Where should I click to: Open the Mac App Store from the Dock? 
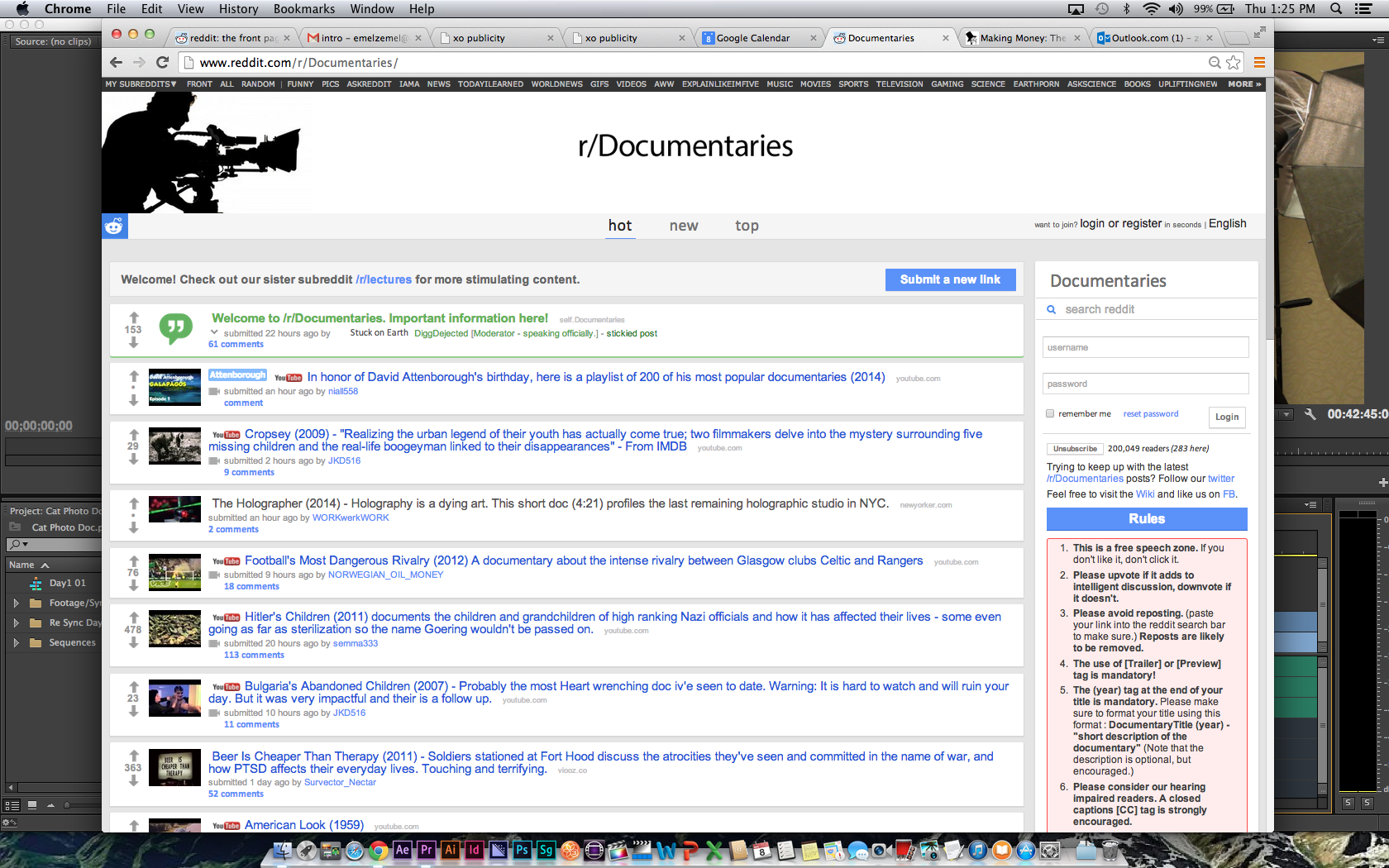(1025, 849)
